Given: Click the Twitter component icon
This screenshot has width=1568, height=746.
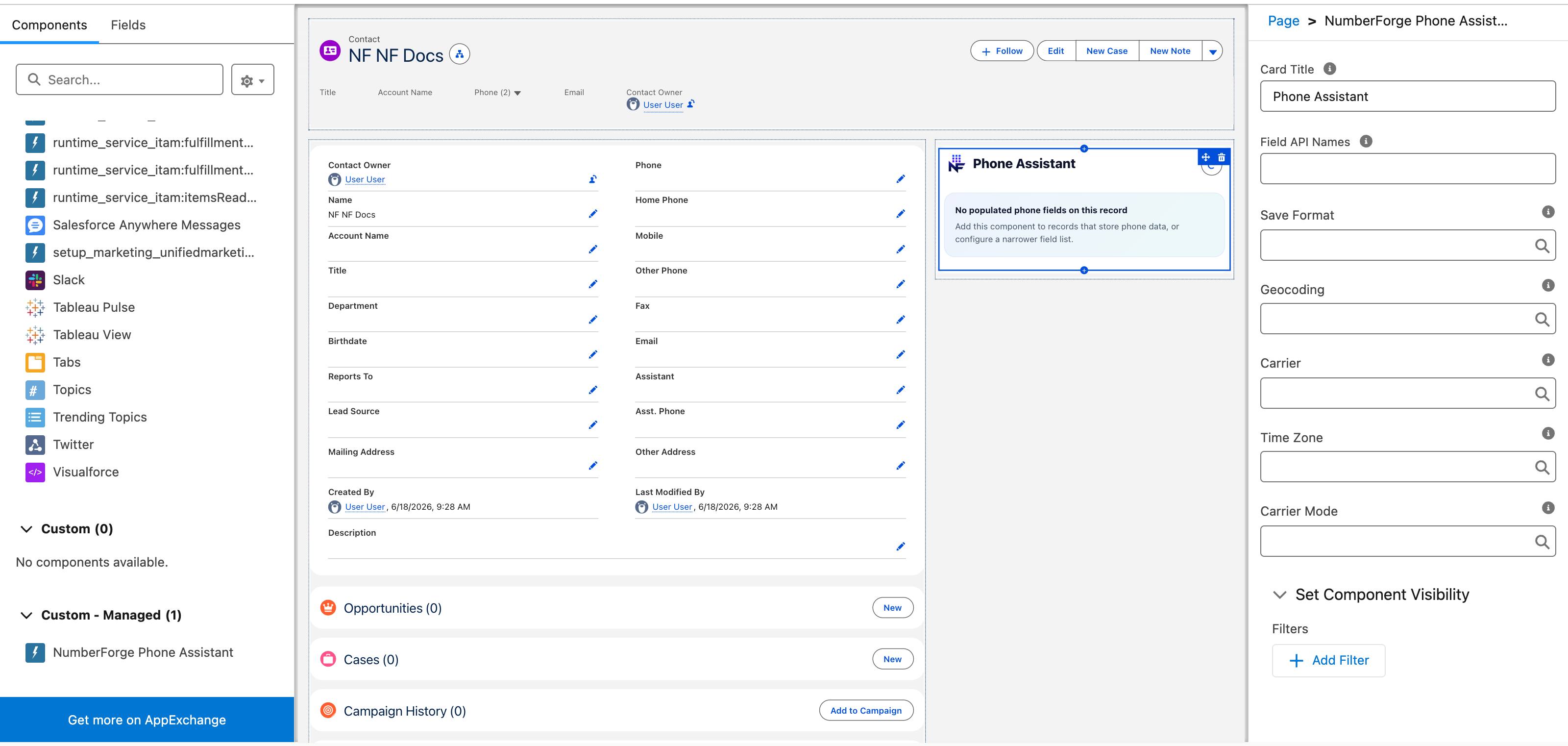Looking at the screenshot, I should tap(35, 445).
